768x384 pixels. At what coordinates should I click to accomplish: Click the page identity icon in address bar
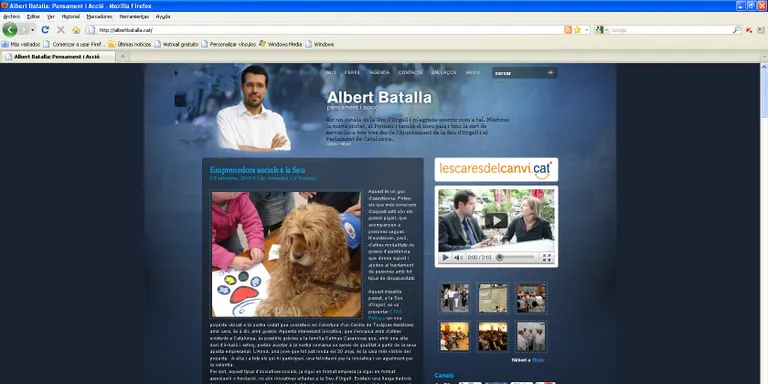tap(91, 30)
